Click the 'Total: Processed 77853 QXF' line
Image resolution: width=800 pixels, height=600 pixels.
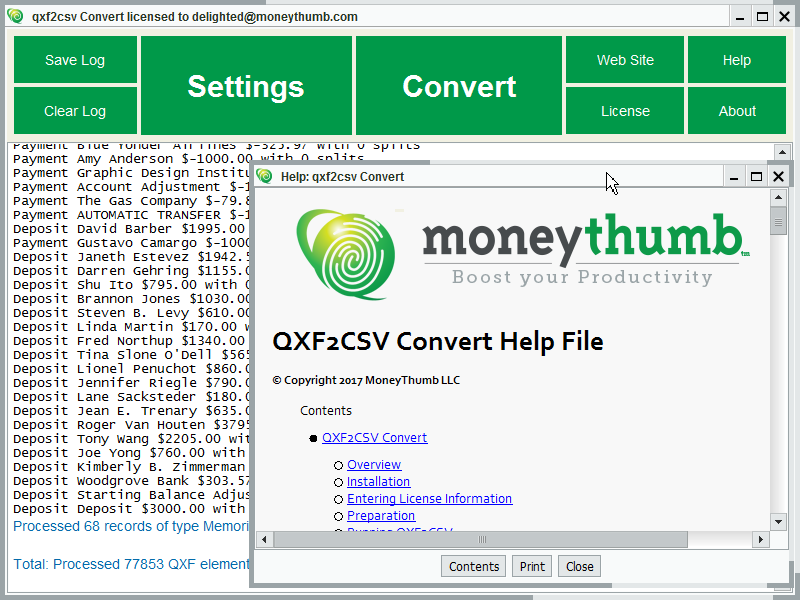[x=132, y=564]
